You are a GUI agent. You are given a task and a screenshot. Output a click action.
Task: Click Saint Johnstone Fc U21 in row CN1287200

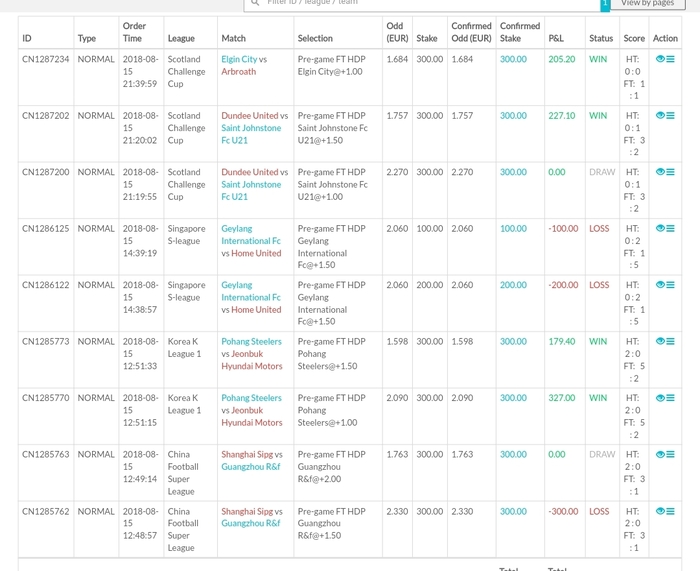tap(251, 191)
